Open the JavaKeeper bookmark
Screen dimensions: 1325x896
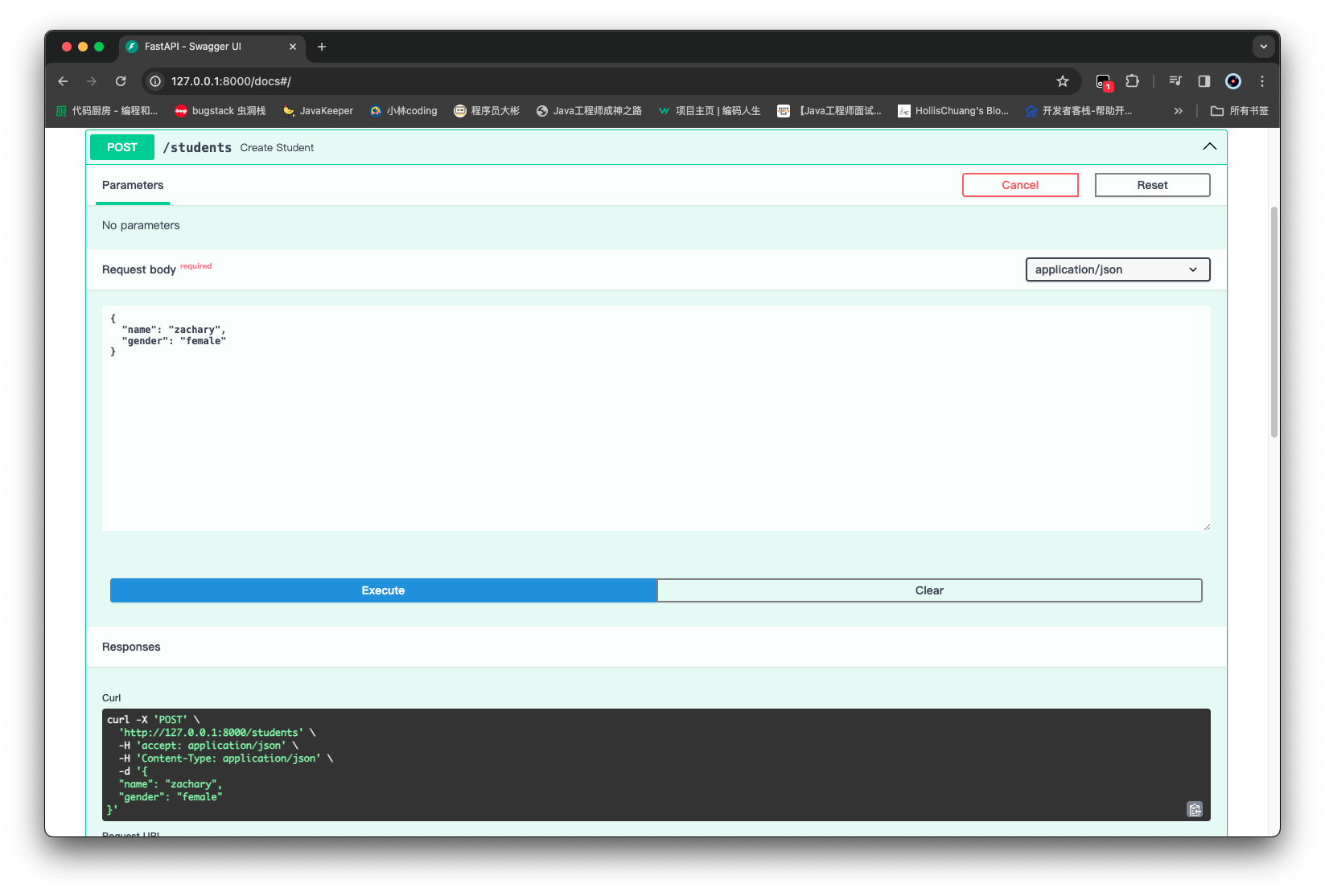click(x=318, y=111)
